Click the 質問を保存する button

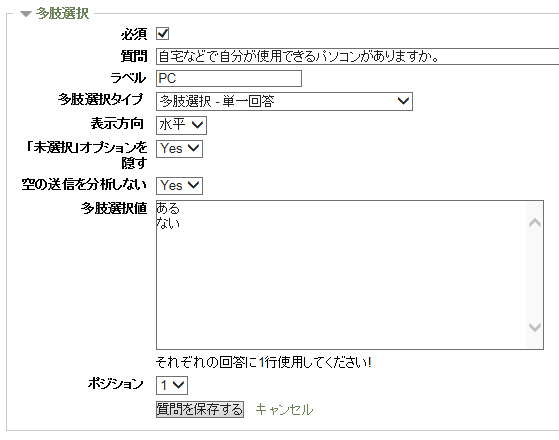(200, 409)
